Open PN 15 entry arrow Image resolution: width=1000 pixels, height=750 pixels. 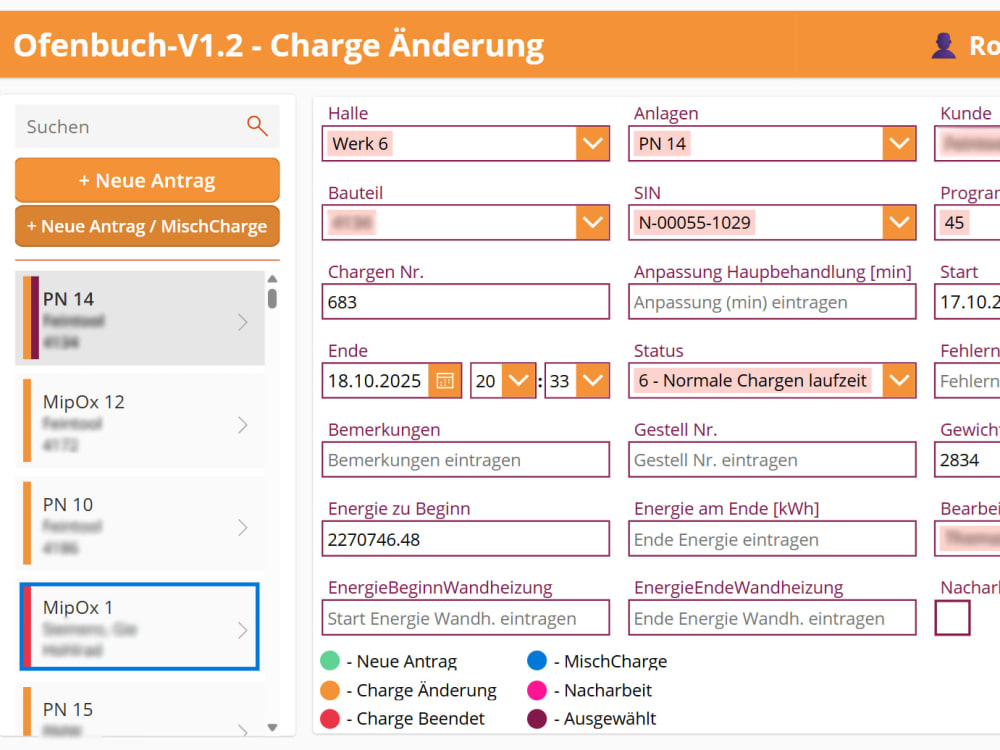pyautogui.click(x=242, y=729)
